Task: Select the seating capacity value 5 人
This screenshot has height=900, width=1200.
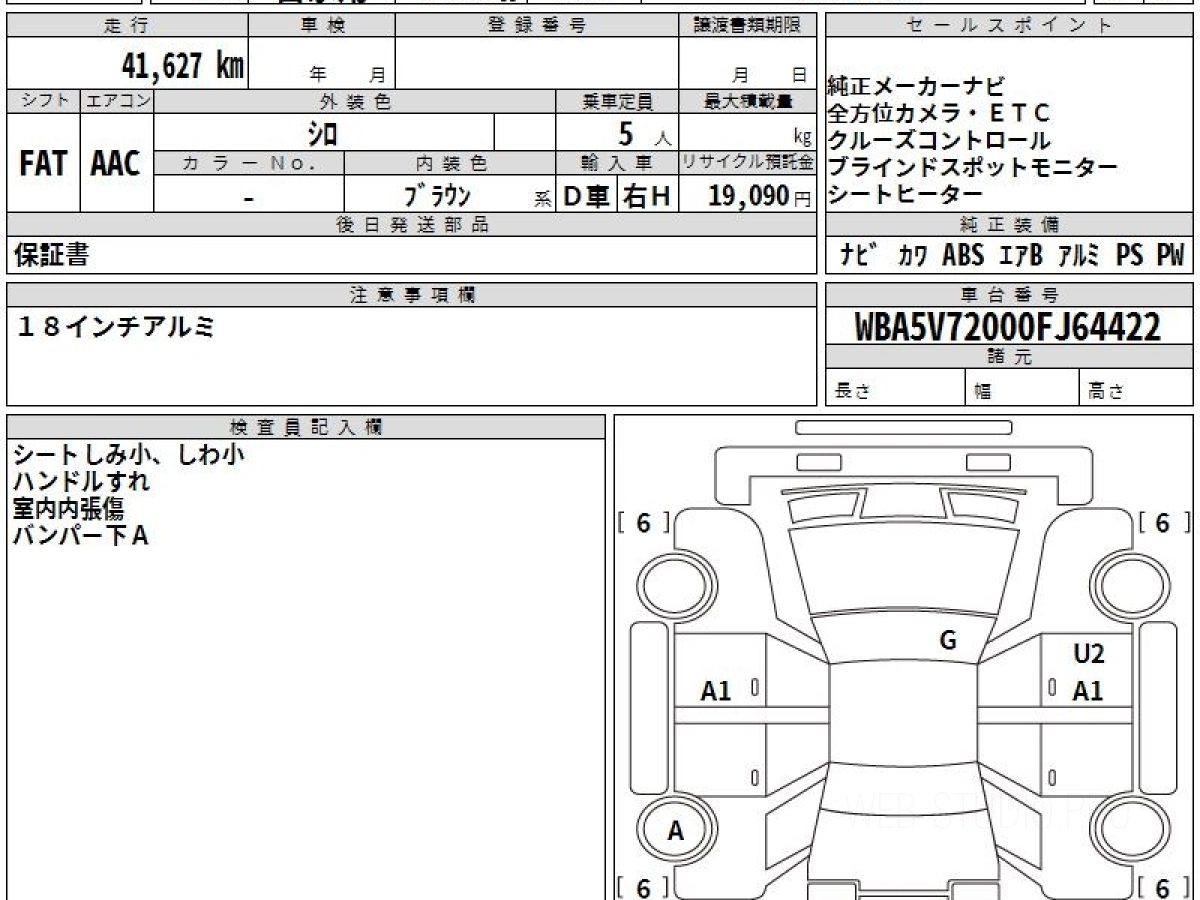Action: 644,132
